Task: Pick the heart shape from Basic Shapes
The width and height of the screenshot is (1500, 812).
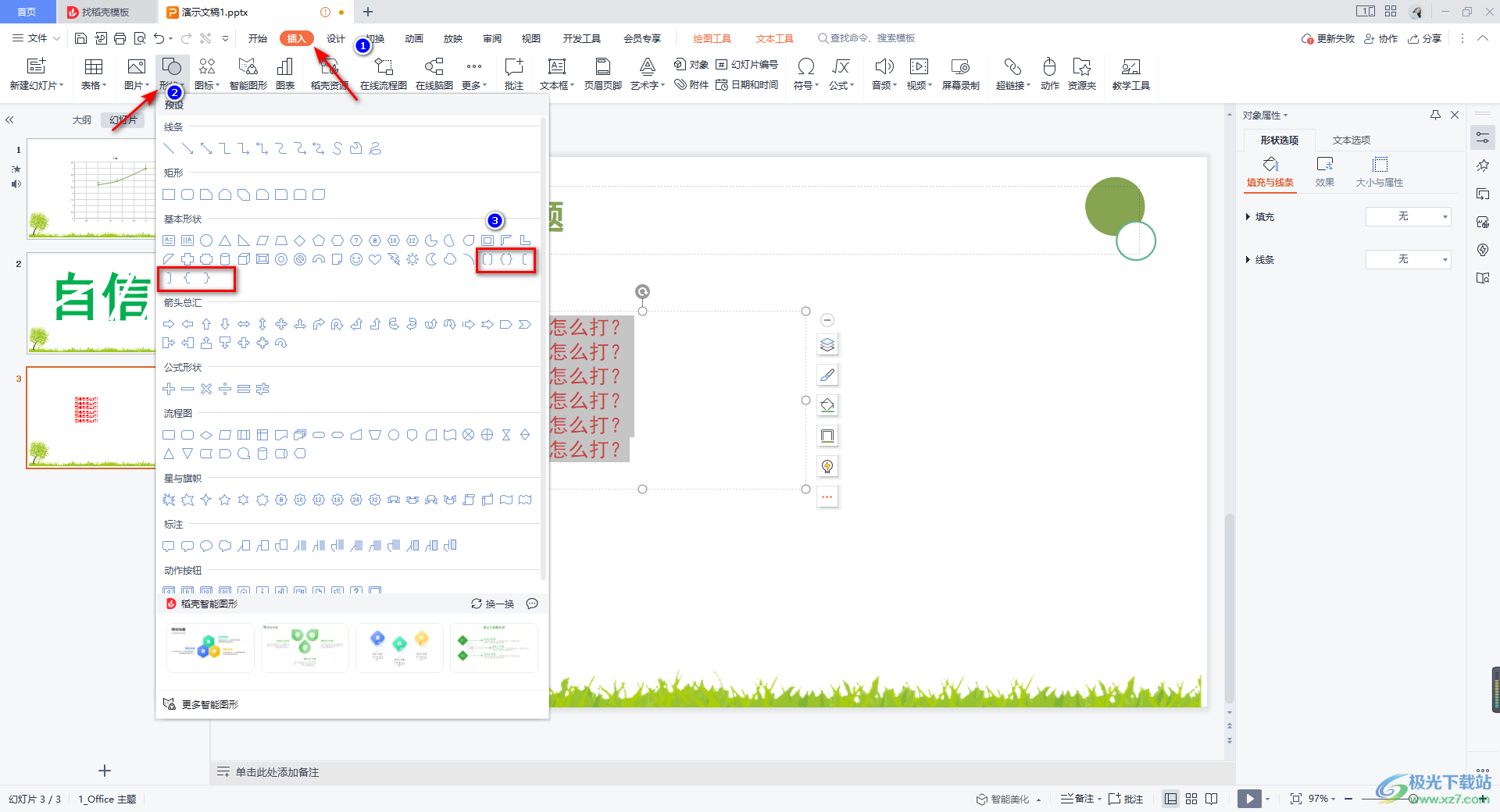Action: pos(375,259)
